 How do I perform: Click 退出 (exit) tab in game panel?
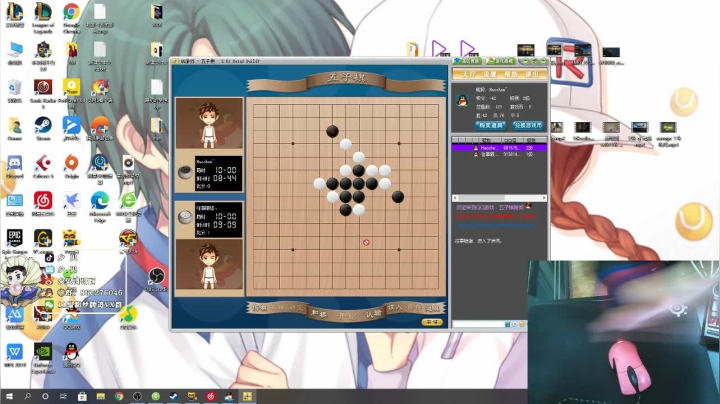[532, 74]
